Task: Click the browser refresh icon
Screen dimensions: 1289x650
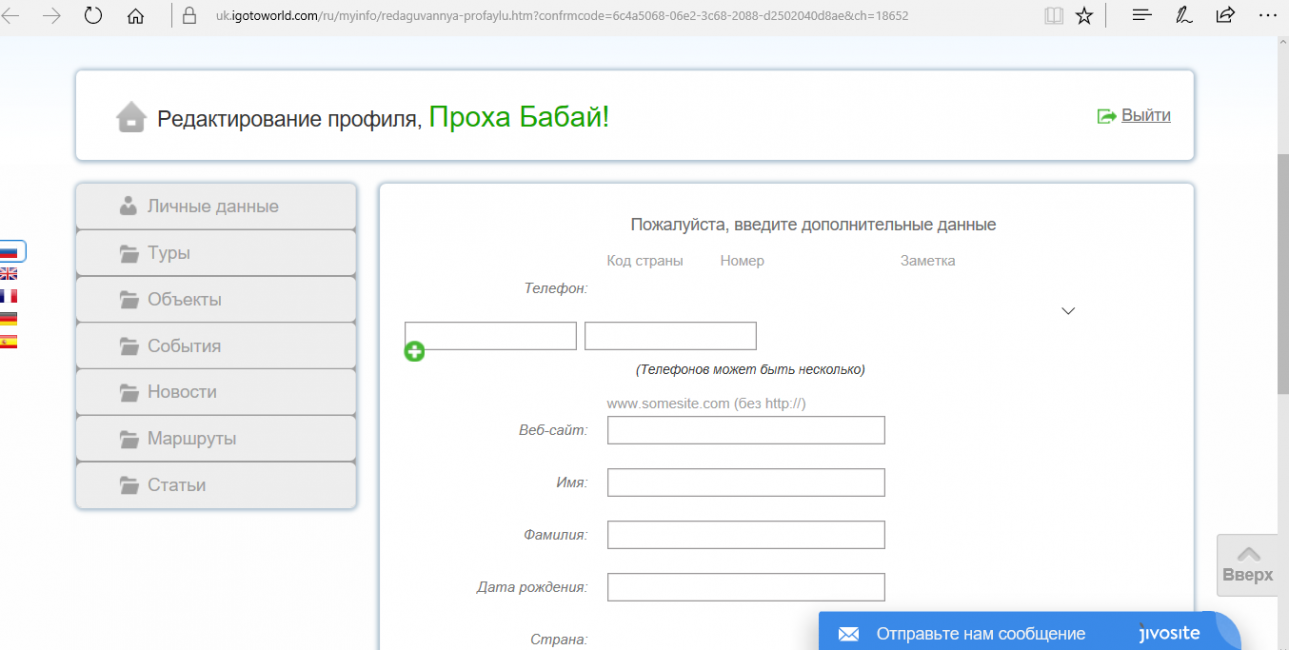Action: pyautogui.click(x=93, y=16)
